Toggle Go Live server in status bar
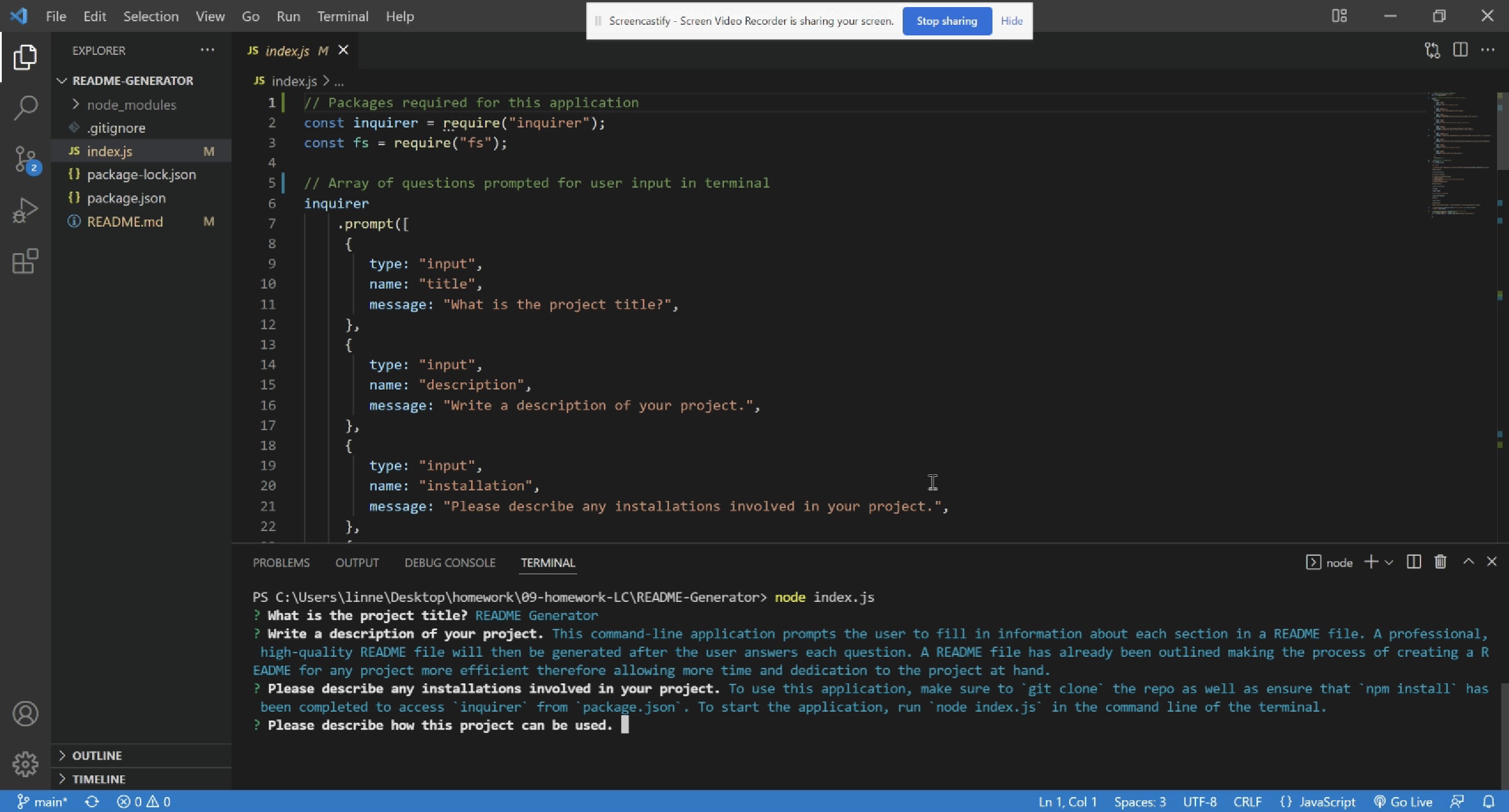This screenshot has height=812, width=1509. (1403, 801)
